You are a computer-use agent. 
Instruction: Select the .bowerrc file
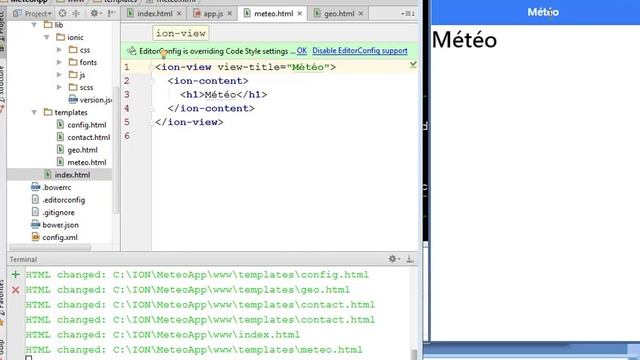[57, 187]
